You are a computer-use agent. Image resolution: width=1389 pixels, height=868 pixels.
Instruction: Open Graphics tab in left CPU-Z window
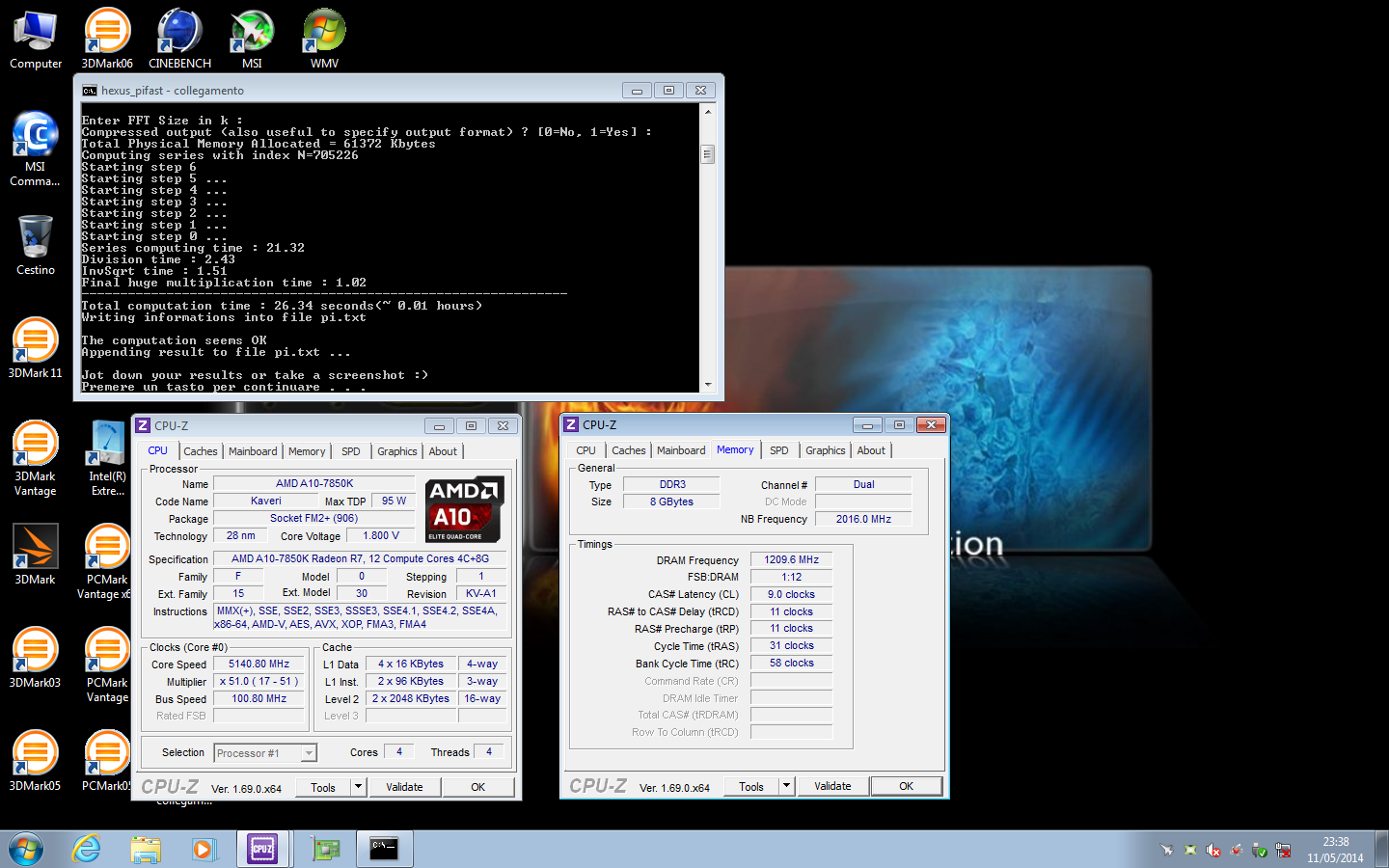pyautogui.click(x=397, y=451)
